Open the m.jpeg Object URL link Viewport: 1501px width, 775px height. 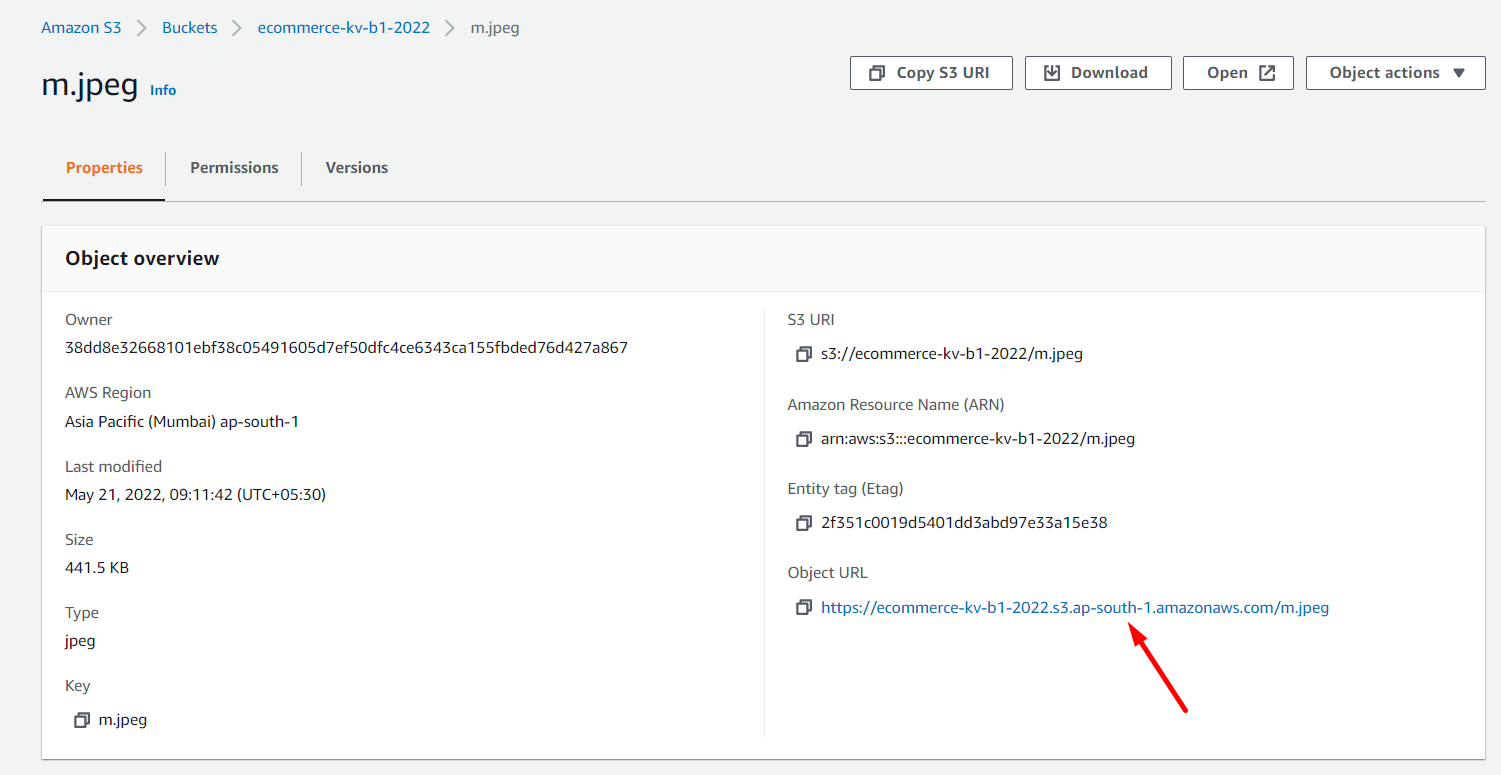[x=1075, y=607]
